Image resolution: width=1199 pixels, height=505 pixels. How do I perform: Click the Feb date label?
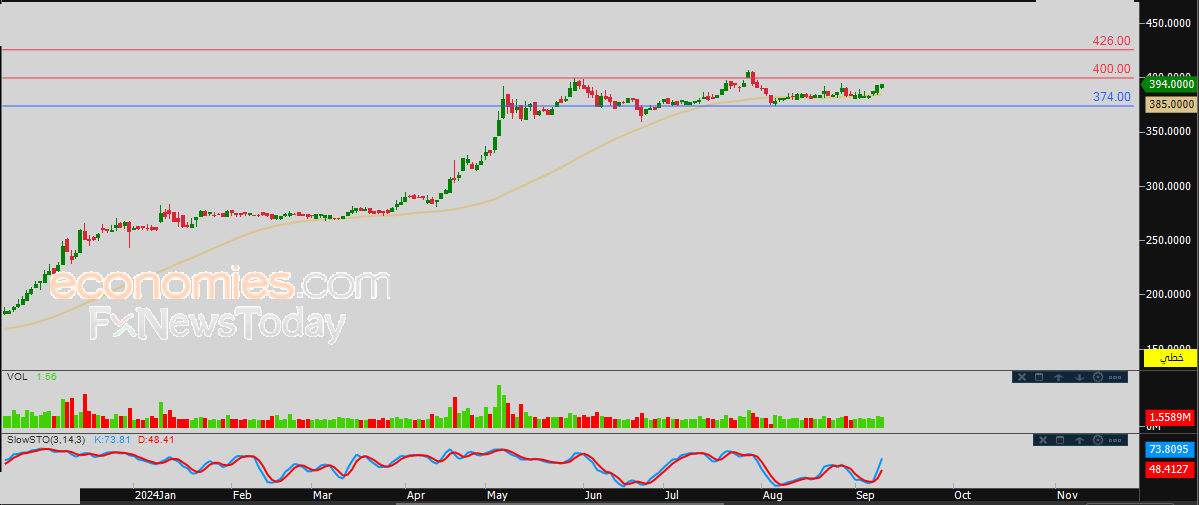pos(242,496)
